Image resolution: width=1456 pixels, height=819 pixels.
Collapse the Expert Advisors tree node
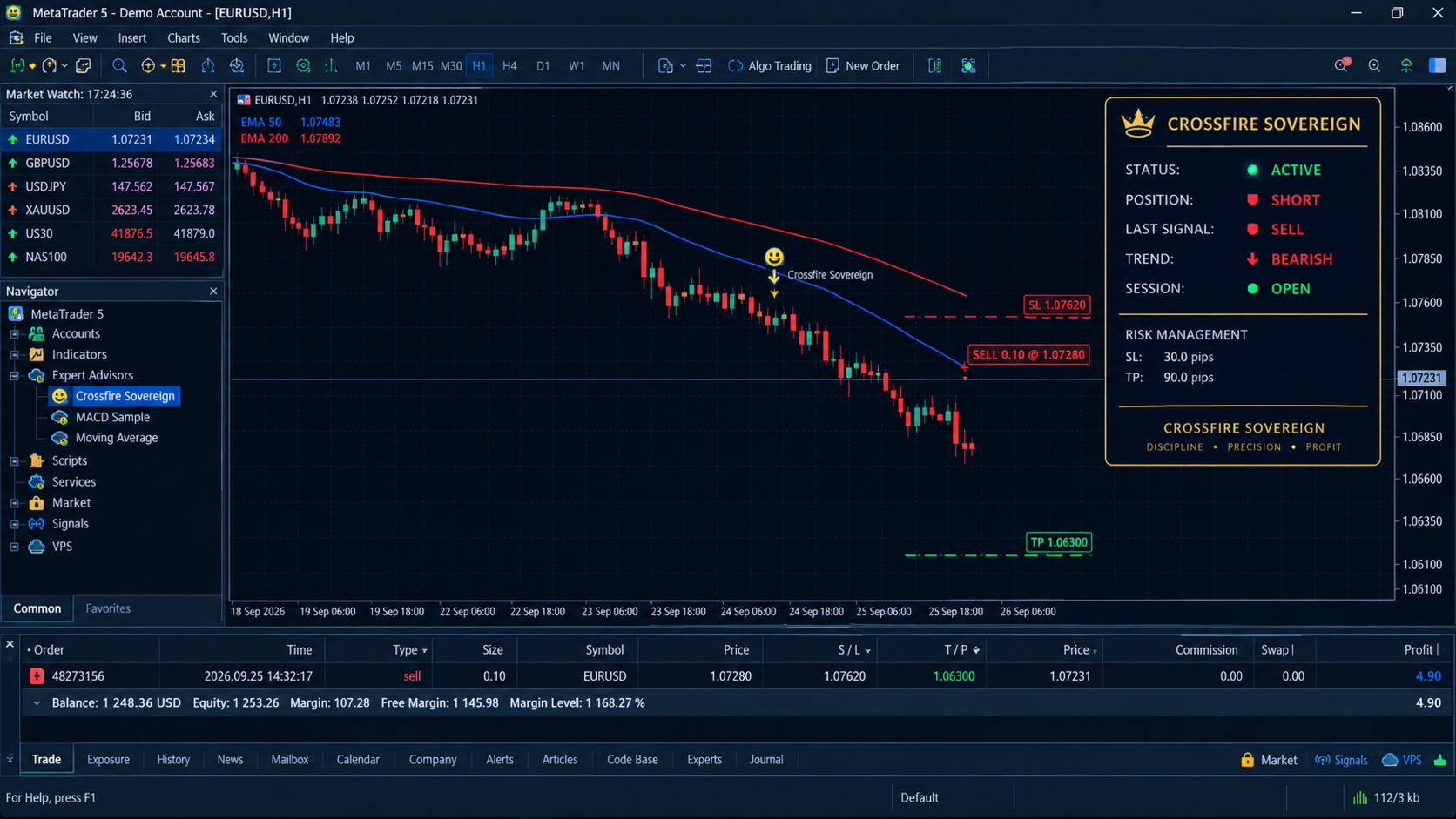coord(14,376)
